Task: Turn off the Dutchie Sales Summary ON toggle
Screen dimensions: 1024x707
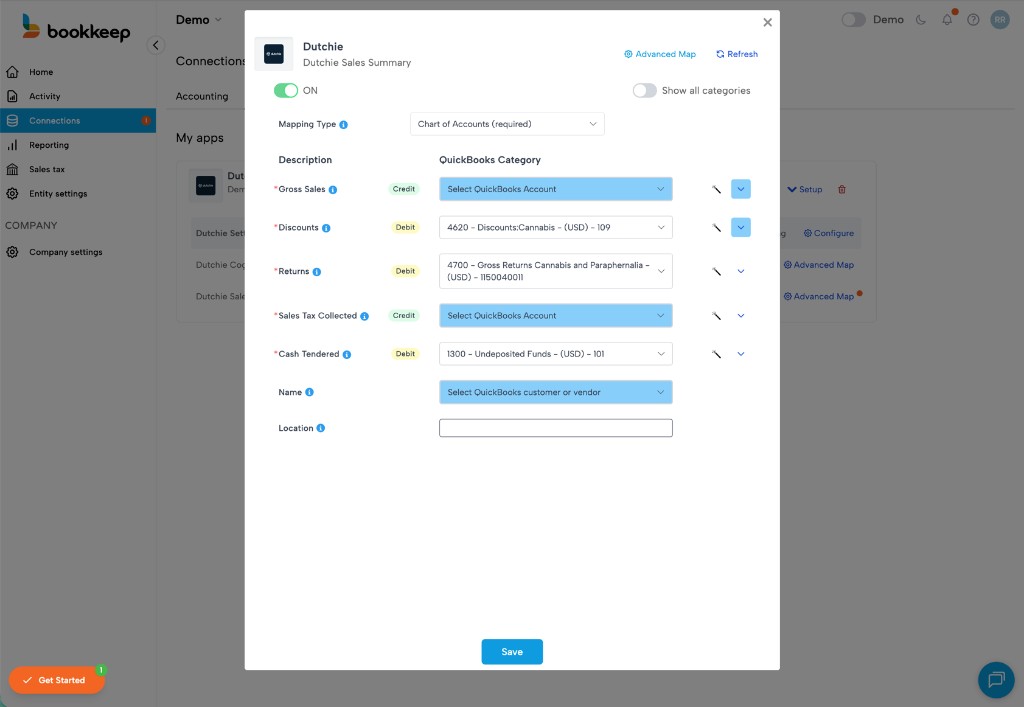Action: [x=286, y=91]
